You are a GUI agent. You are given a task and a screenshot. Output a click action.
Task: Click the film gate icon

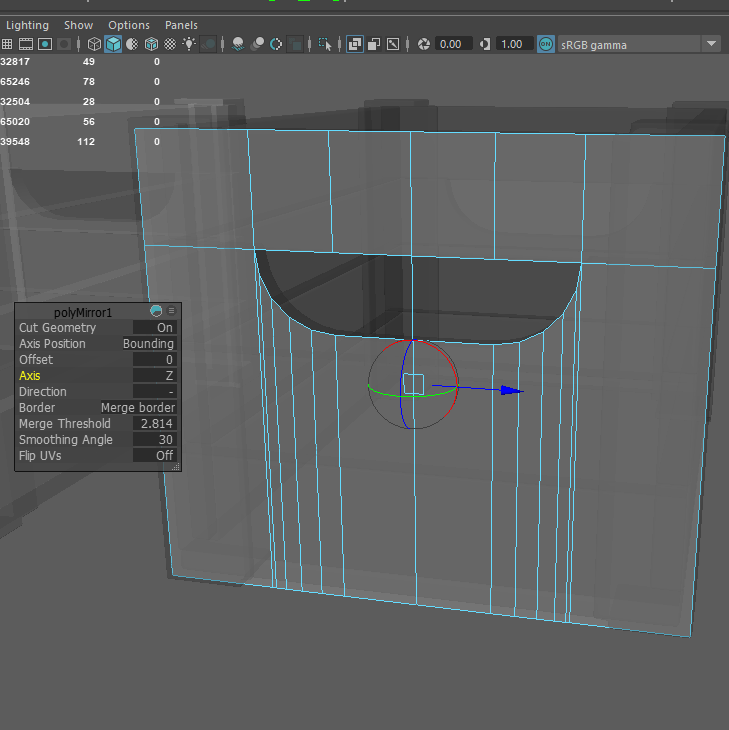tap(26, 44)
